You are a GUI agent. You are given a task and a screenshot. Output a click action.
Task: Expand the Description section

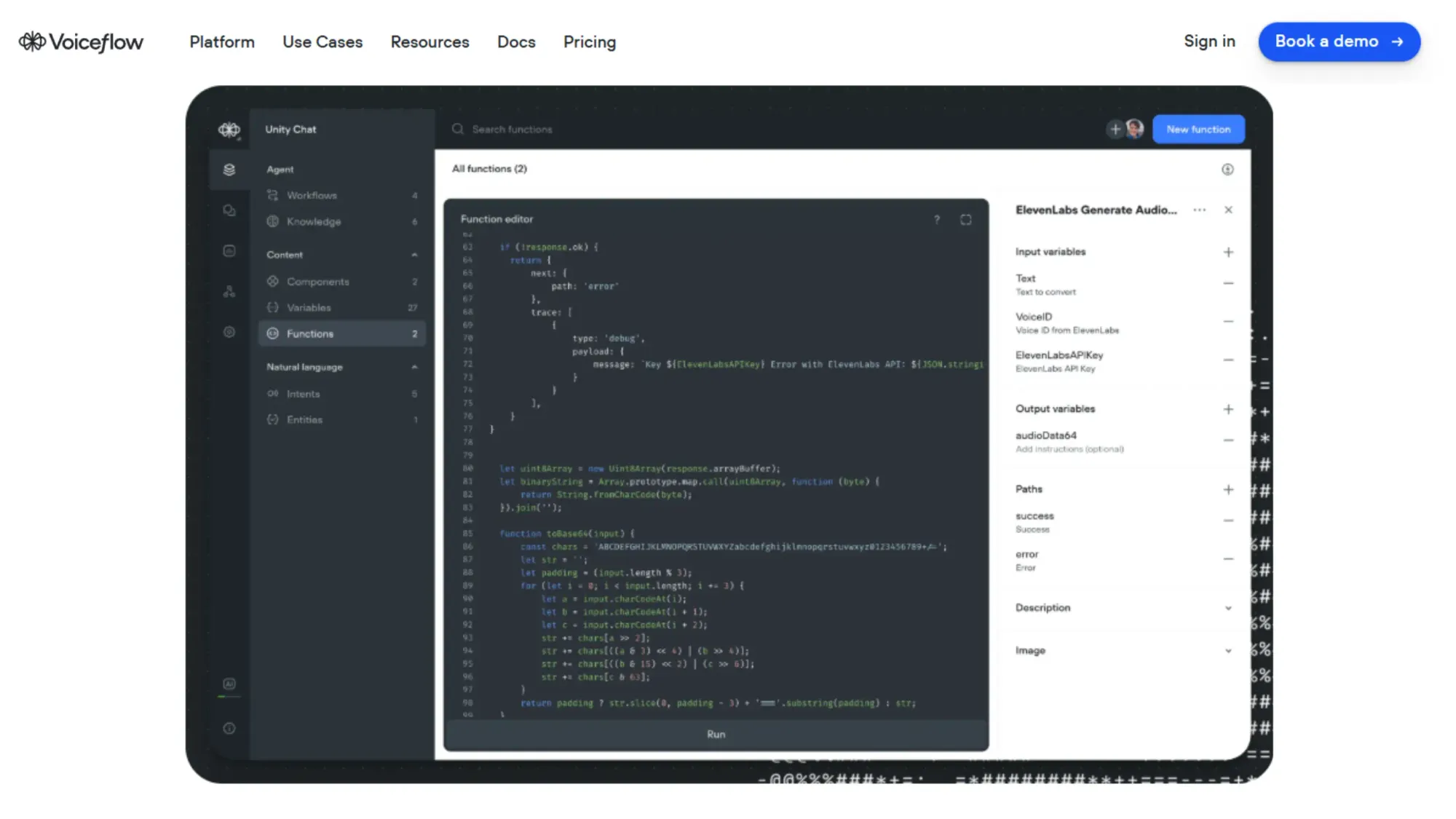click(x=1229, y=607)
